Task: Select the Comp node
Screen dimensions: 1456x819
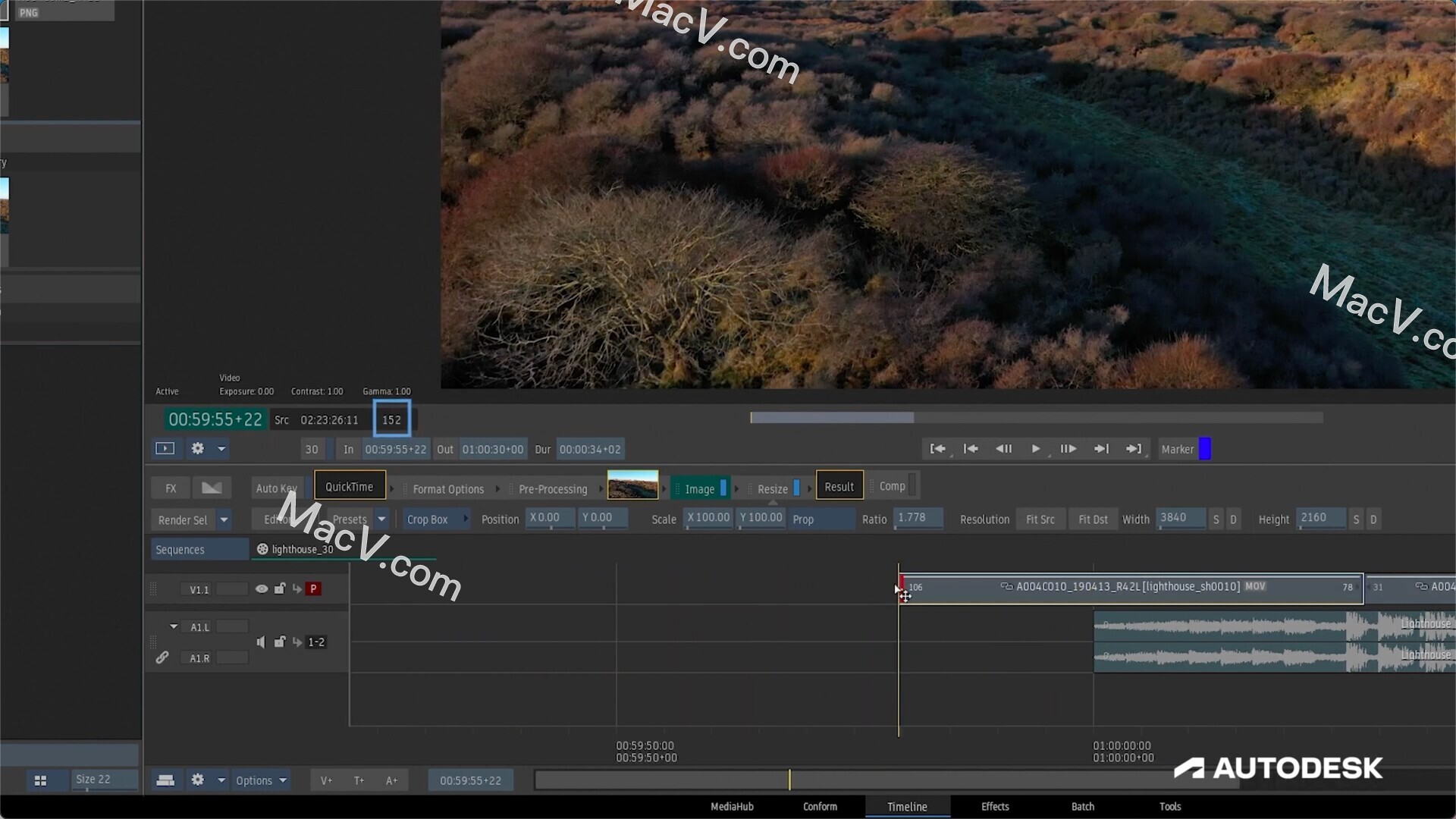Action: point(893,486)
